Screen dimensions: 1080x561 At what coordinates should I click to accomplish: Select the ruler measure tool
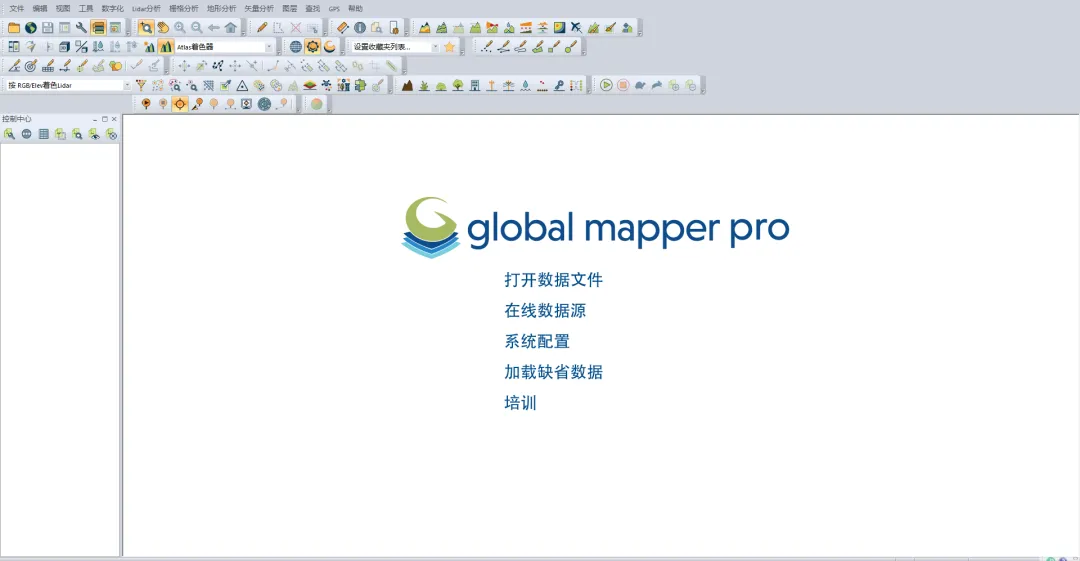[343, 28]
